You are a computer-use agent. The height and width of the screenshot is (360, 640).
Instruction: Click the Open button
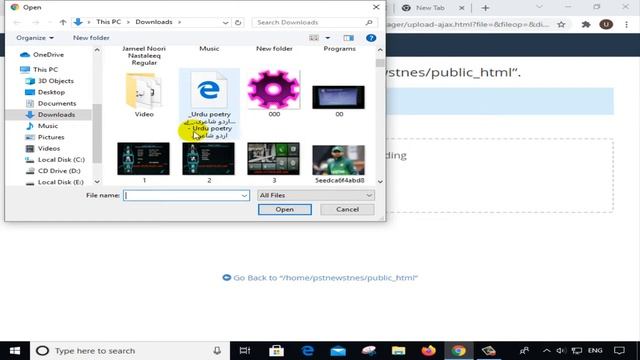(284, 209)
